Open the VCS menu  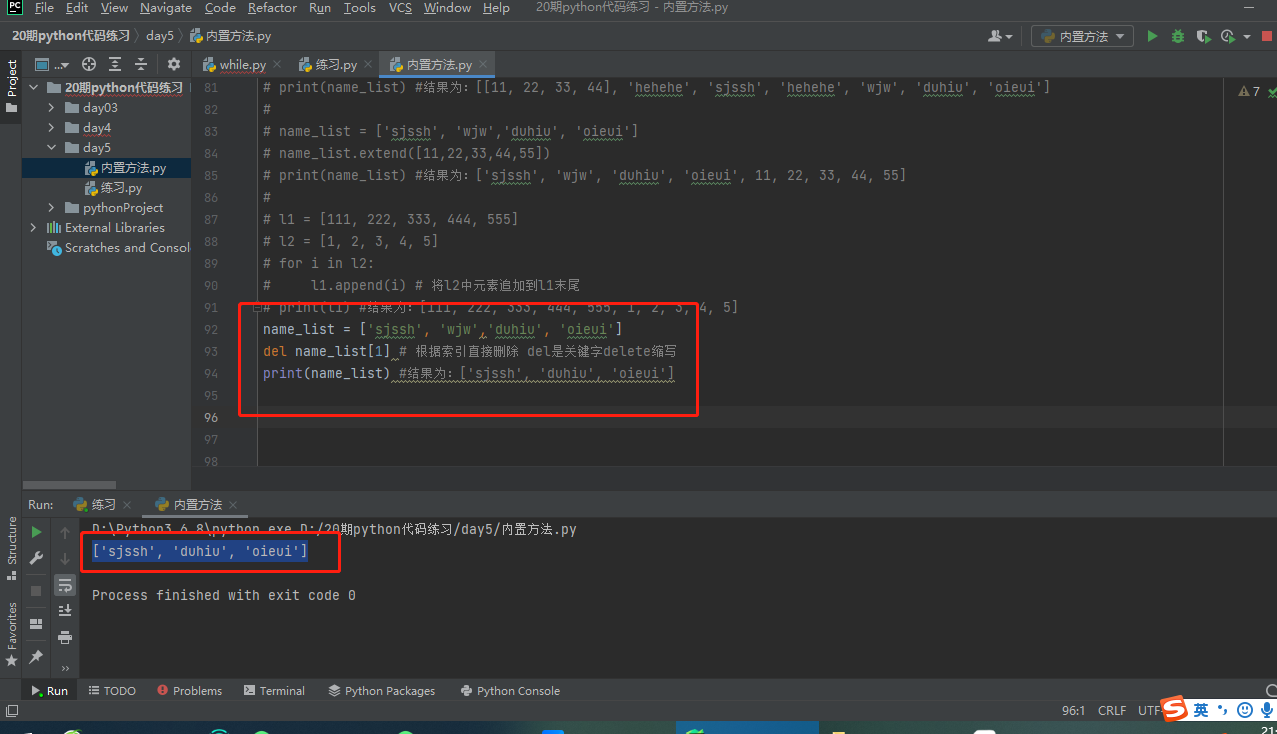(x=400, y=8)
